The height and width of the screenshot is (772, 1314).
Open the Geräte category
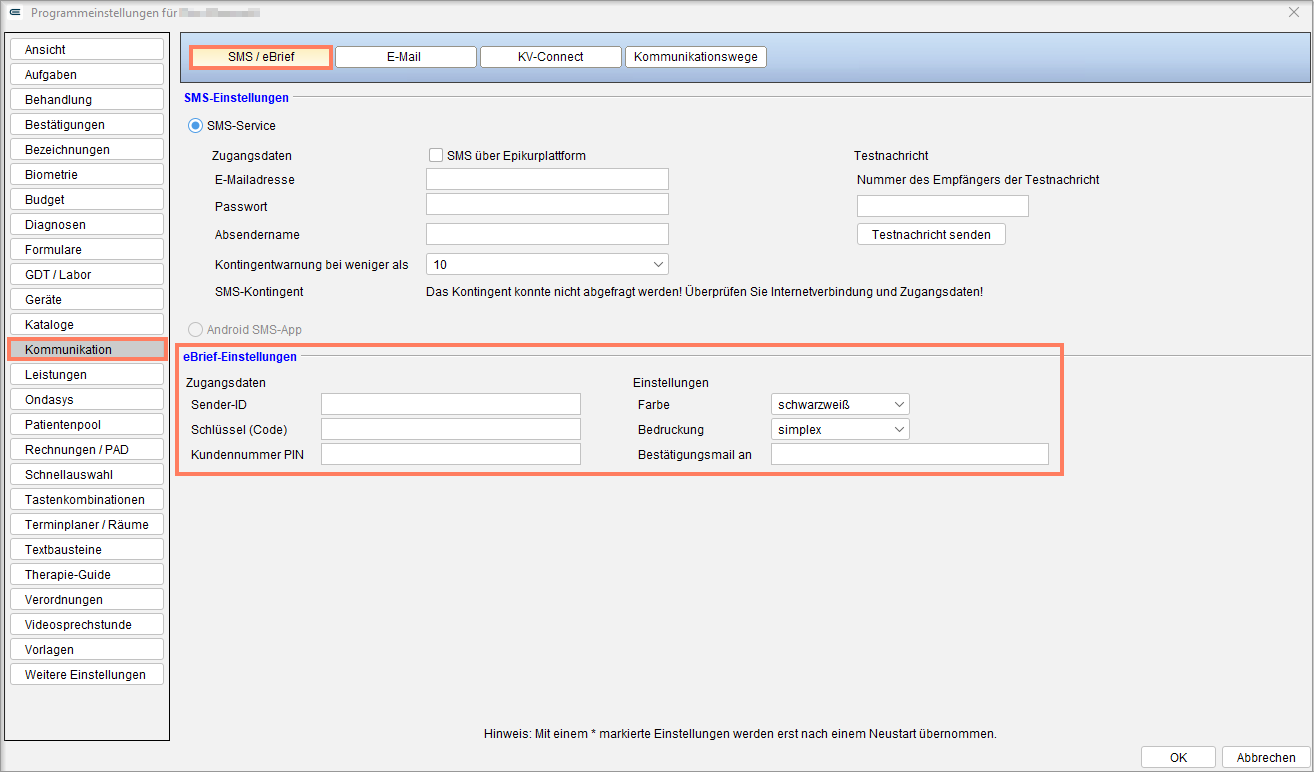(87, 299)
